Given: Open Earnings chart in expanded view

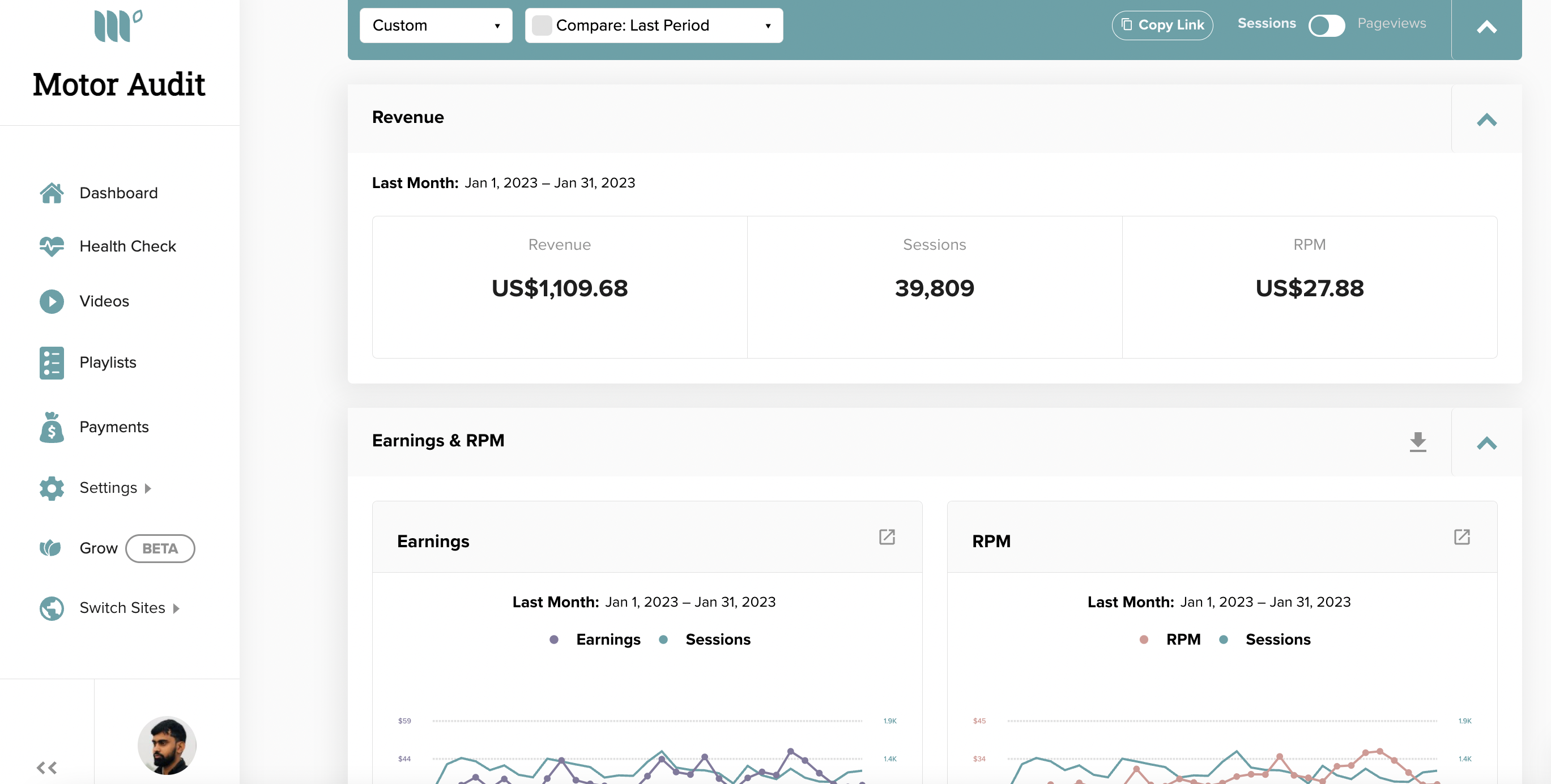Looking at the screenshot, I should [887, 536].
